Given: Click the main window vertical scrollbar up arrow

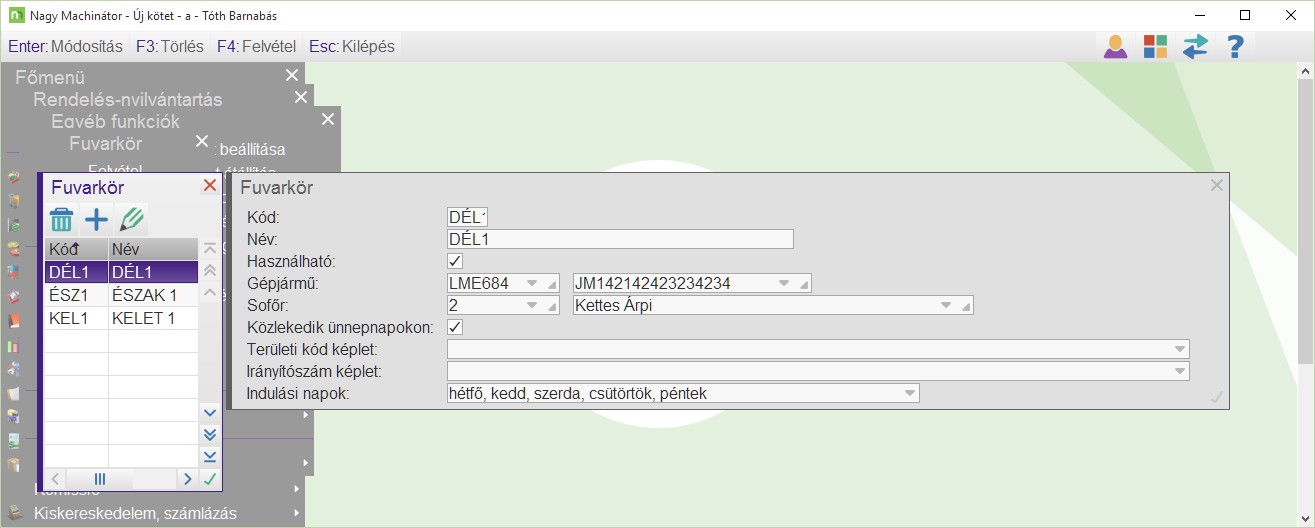Looking at the screenshot, I should tap(1304, 71).
